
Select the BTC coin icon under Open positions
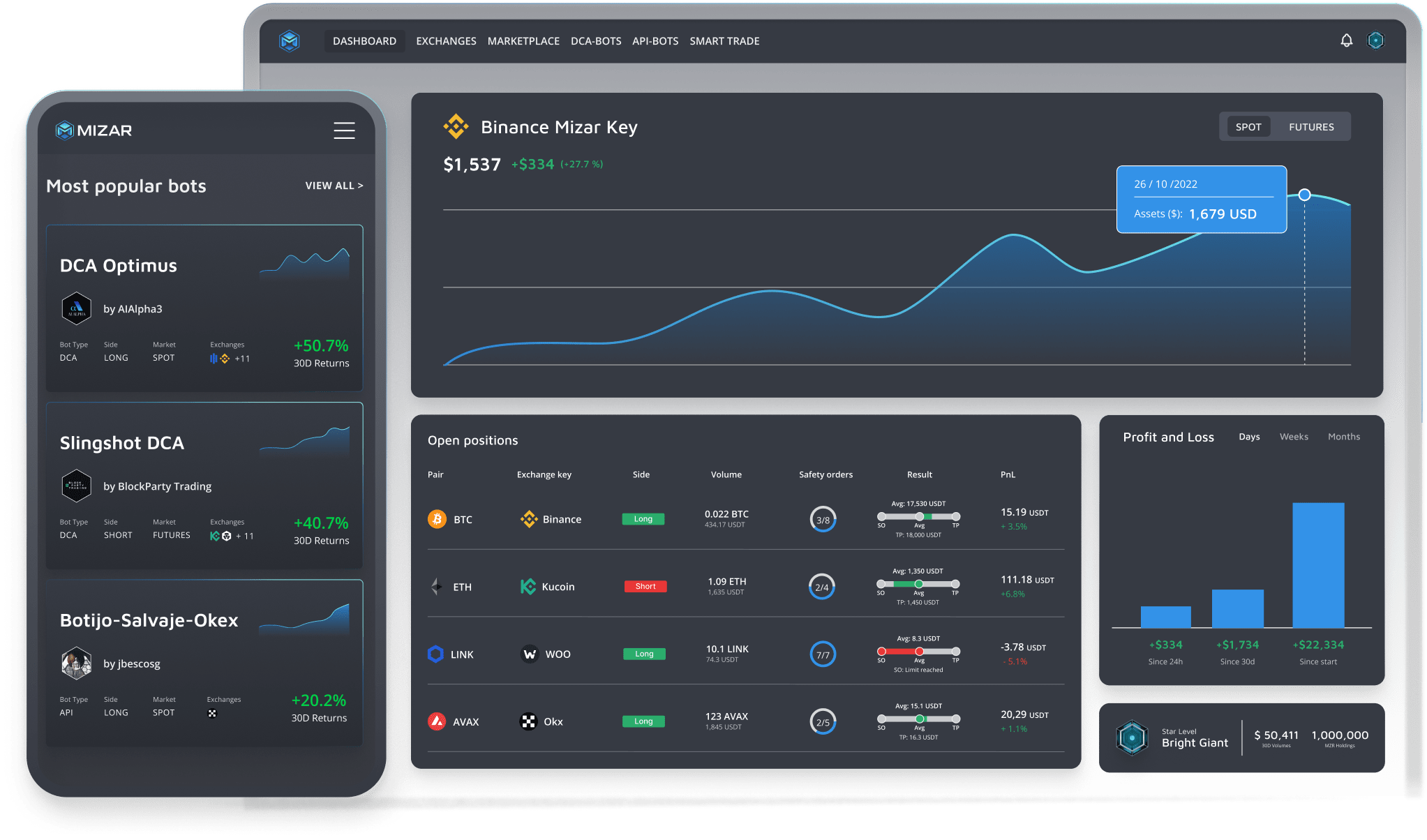[436, 519]
